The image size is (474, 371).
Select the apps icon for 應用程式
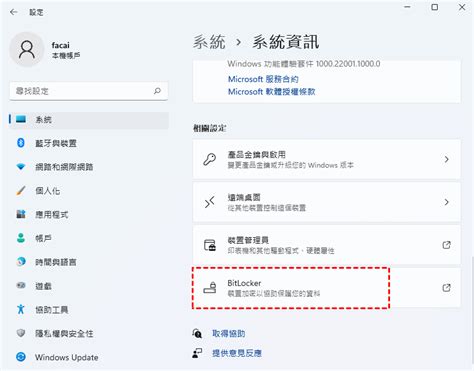click(x=21, y=214)
